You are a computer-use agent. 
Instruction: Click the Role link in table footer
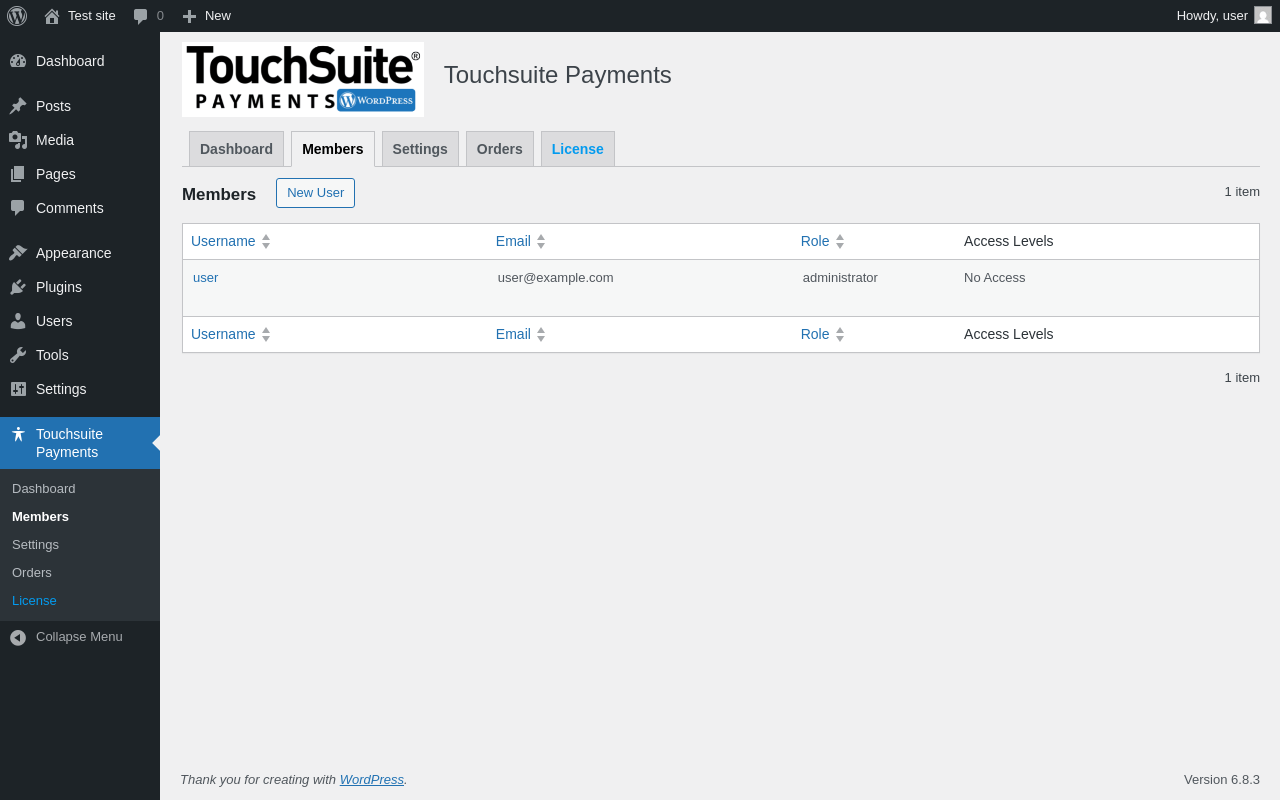tap(815, 334)
